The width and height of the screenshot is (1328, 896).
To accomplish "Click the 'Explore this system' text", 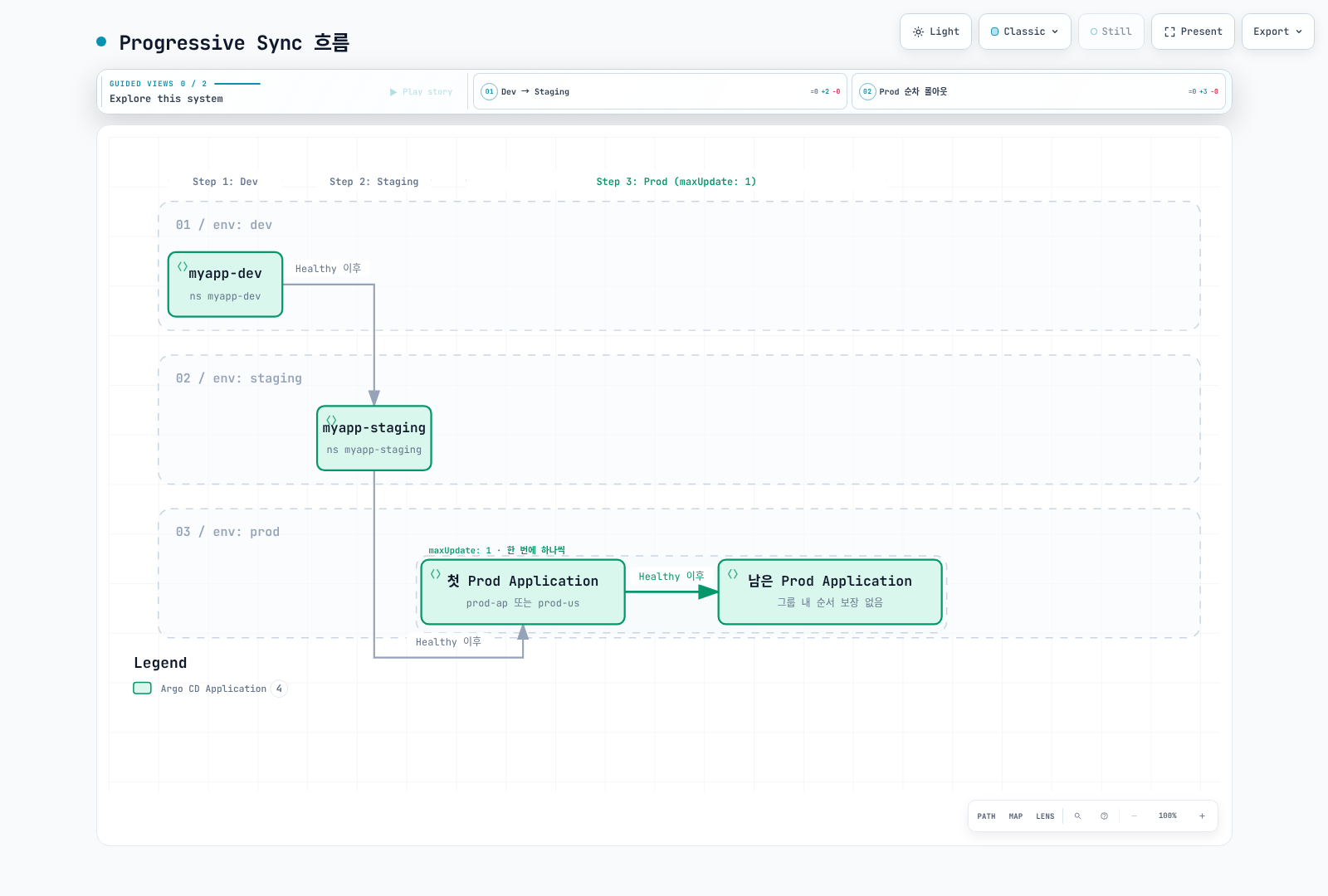I will (166, 99).
